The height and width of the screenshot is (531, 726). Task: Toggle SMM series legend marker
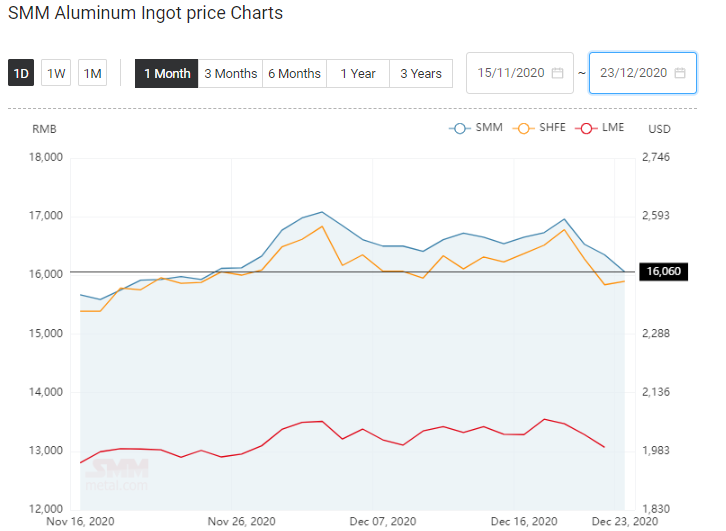[x=459, y=128]
